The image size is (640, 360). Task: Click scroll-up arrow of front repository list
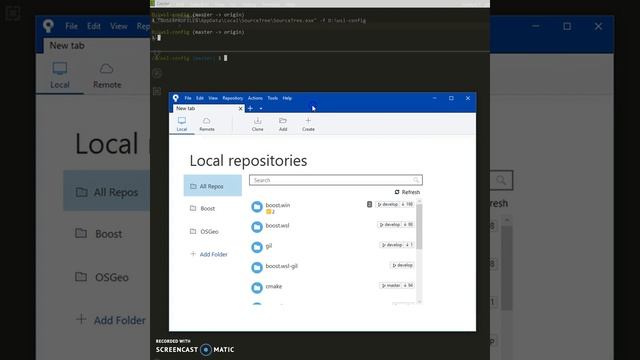(x=419, y=202)
